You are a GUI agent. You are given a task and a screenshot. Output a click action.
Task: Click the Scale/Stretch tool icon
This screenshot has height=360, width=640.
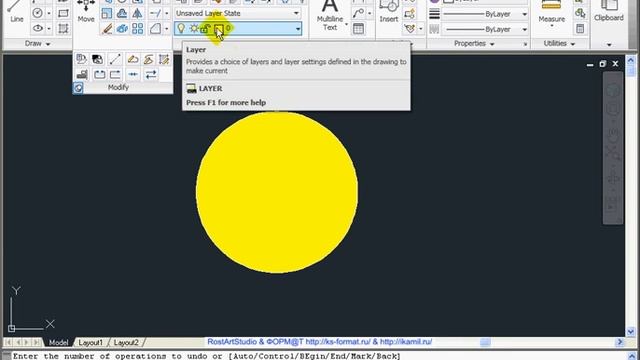pyautogui.click(x=107, y=13)
